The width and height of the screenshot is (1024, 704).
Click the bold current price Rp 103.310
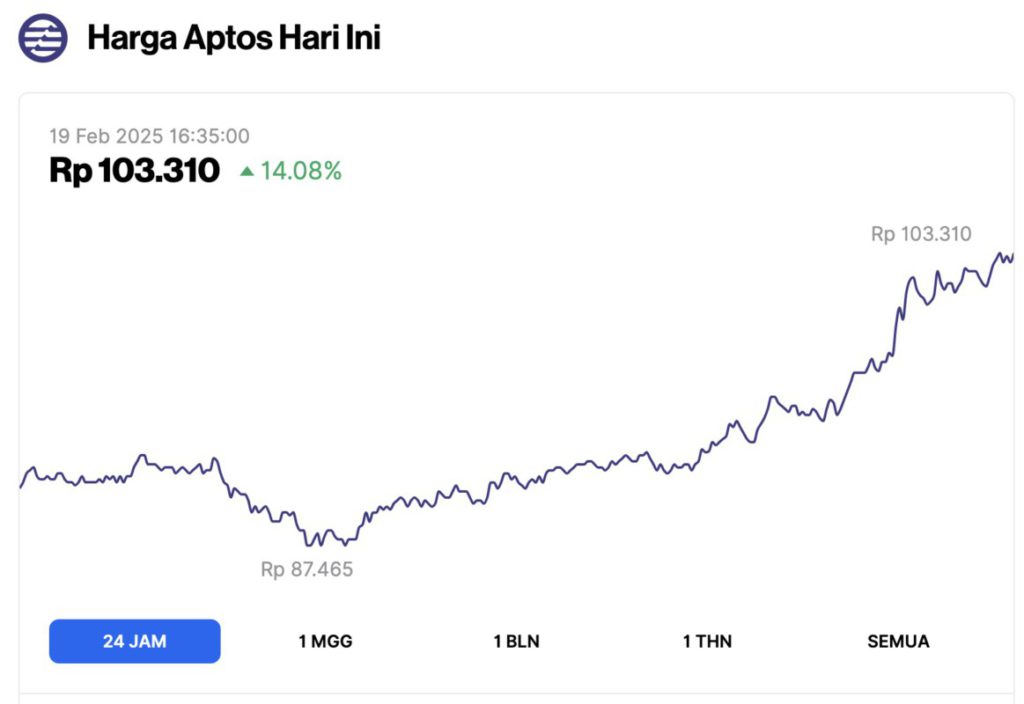[134, 171]
